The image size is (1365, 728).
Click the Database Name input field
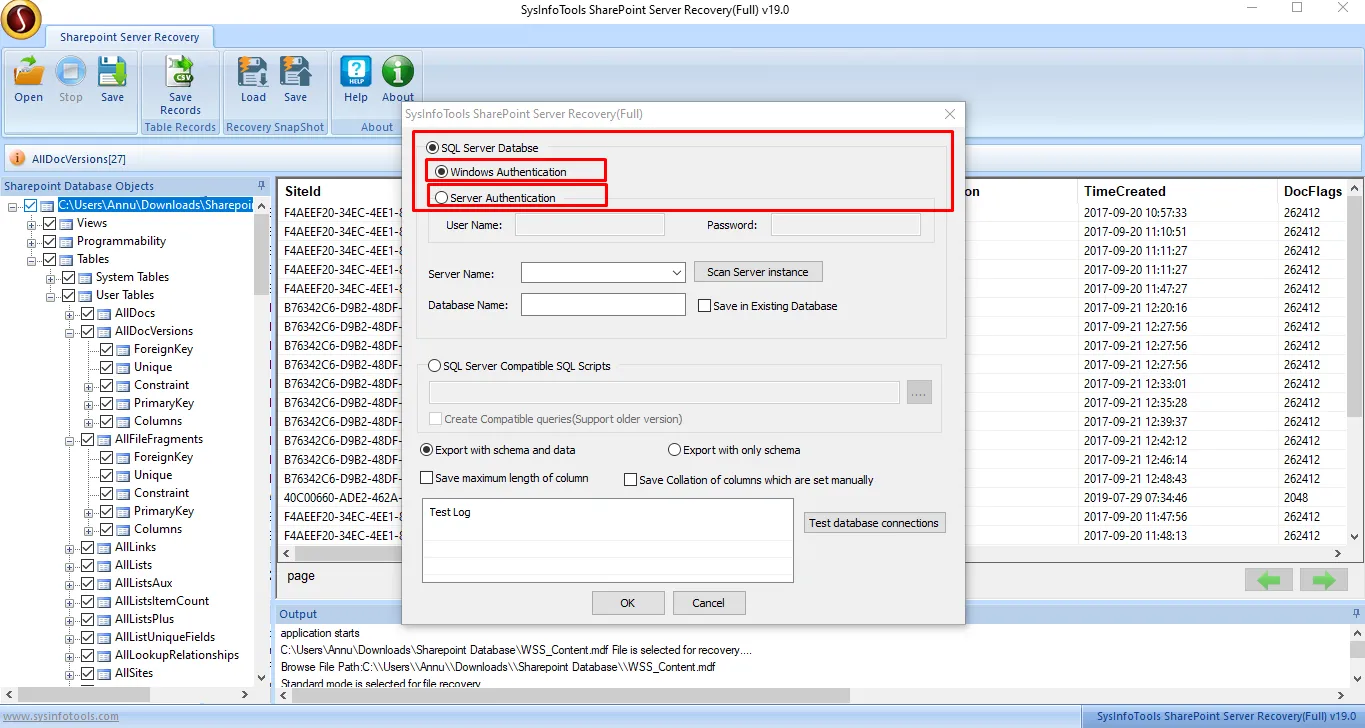(x=603, y=305)
